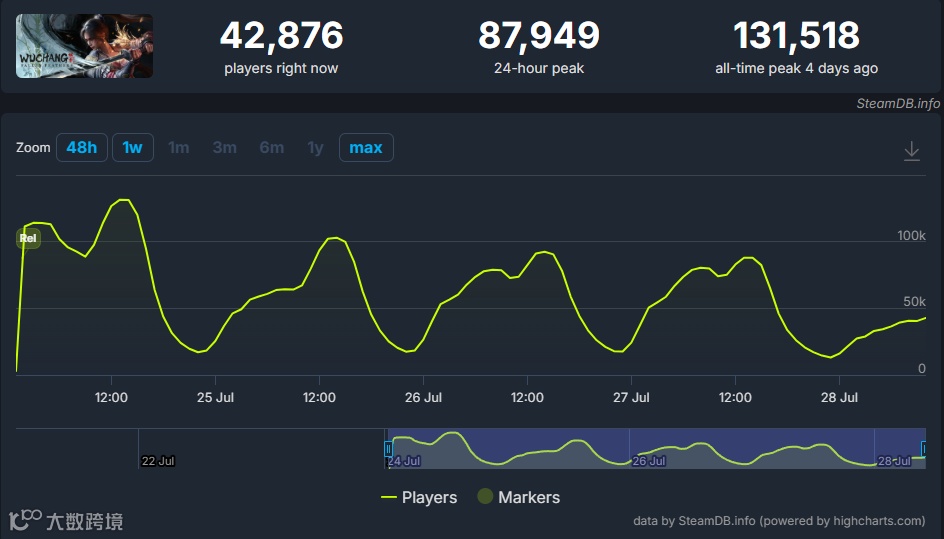Click the 131,518 all-time peak figure
Image resolution: width=944 pixels, height=539 pixels.
(x=796, y=36)
